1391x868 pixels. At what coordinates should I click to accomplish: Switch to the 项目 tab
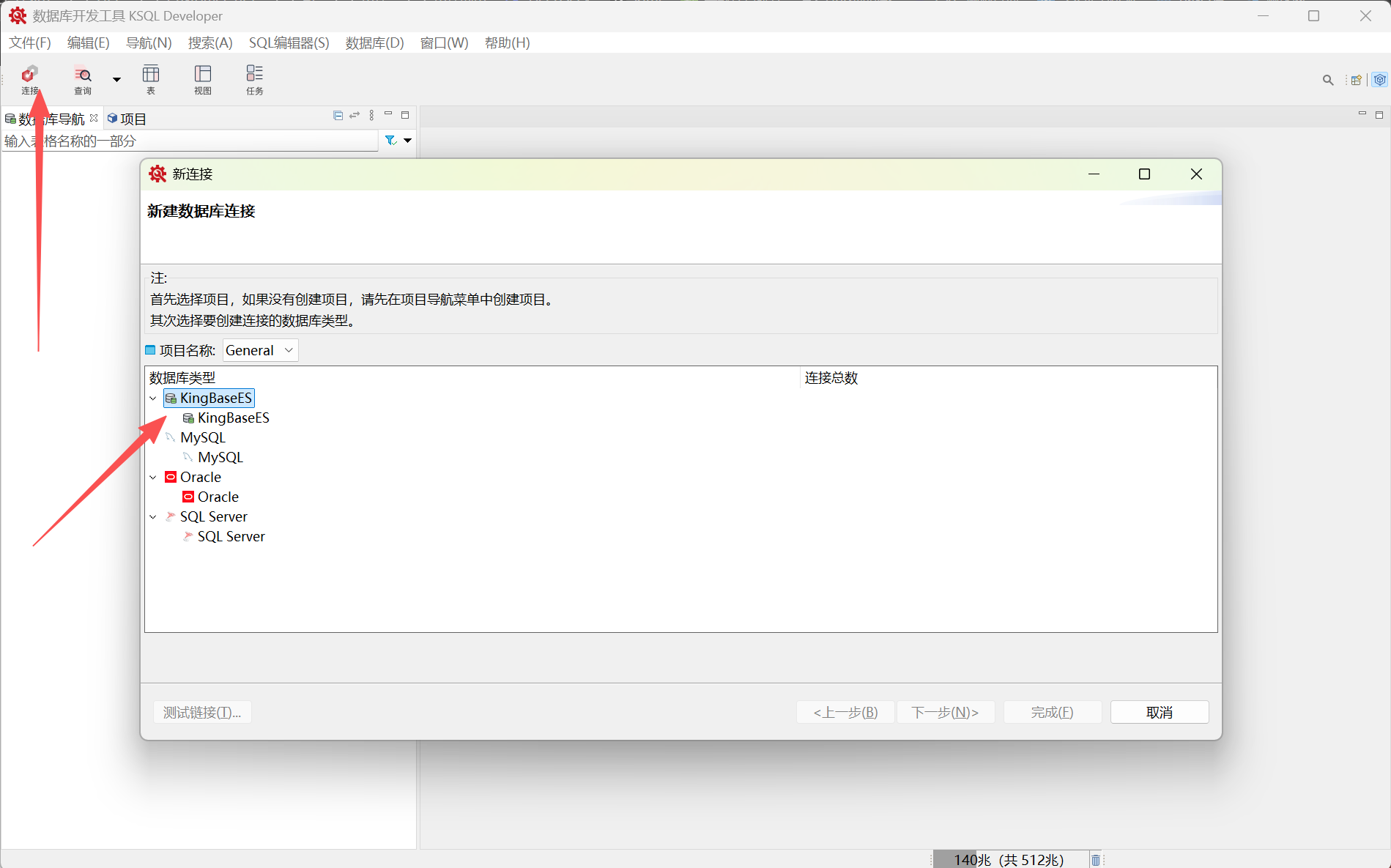127,119
